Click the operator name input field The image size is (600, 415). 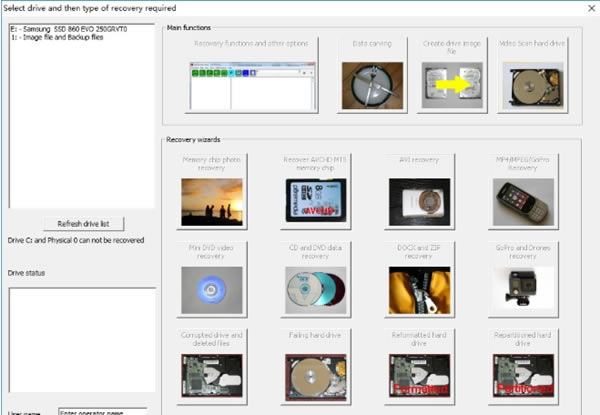point(103,412)
